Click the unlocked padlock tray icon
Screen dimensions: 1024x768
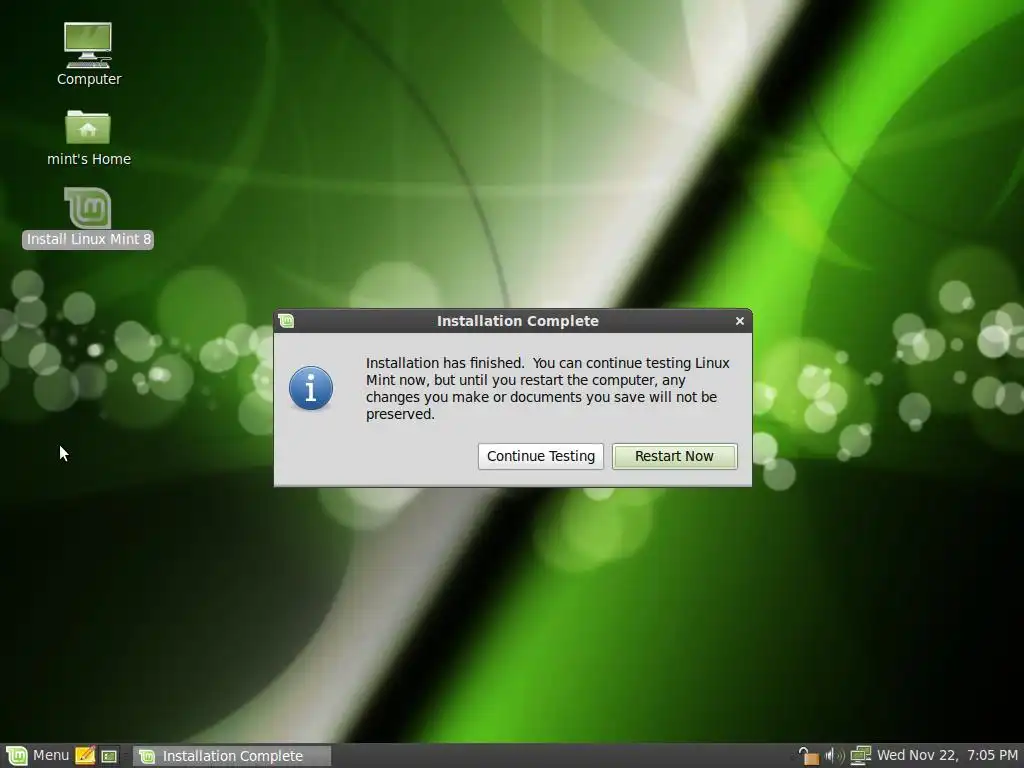point(808,756)
